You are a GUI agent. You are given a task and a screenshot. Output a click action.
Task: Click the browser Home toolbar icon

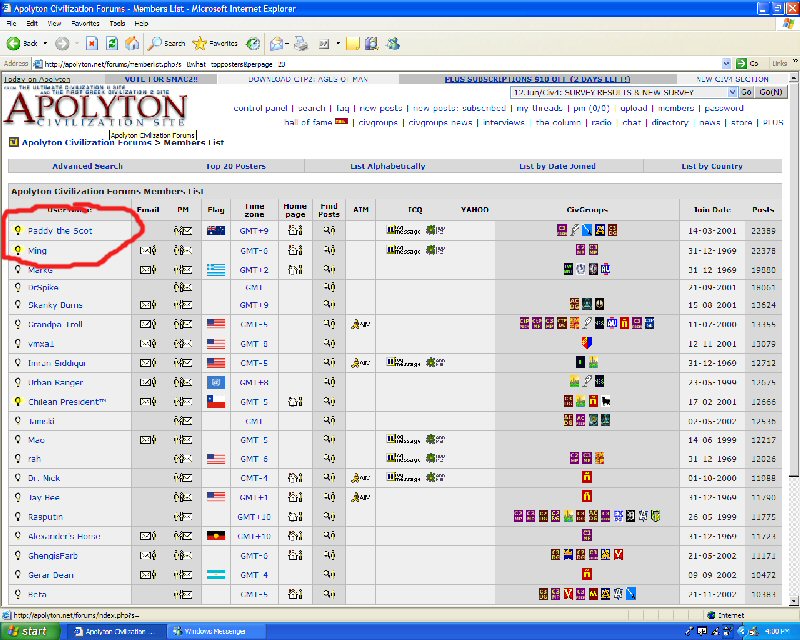point(132,44)
